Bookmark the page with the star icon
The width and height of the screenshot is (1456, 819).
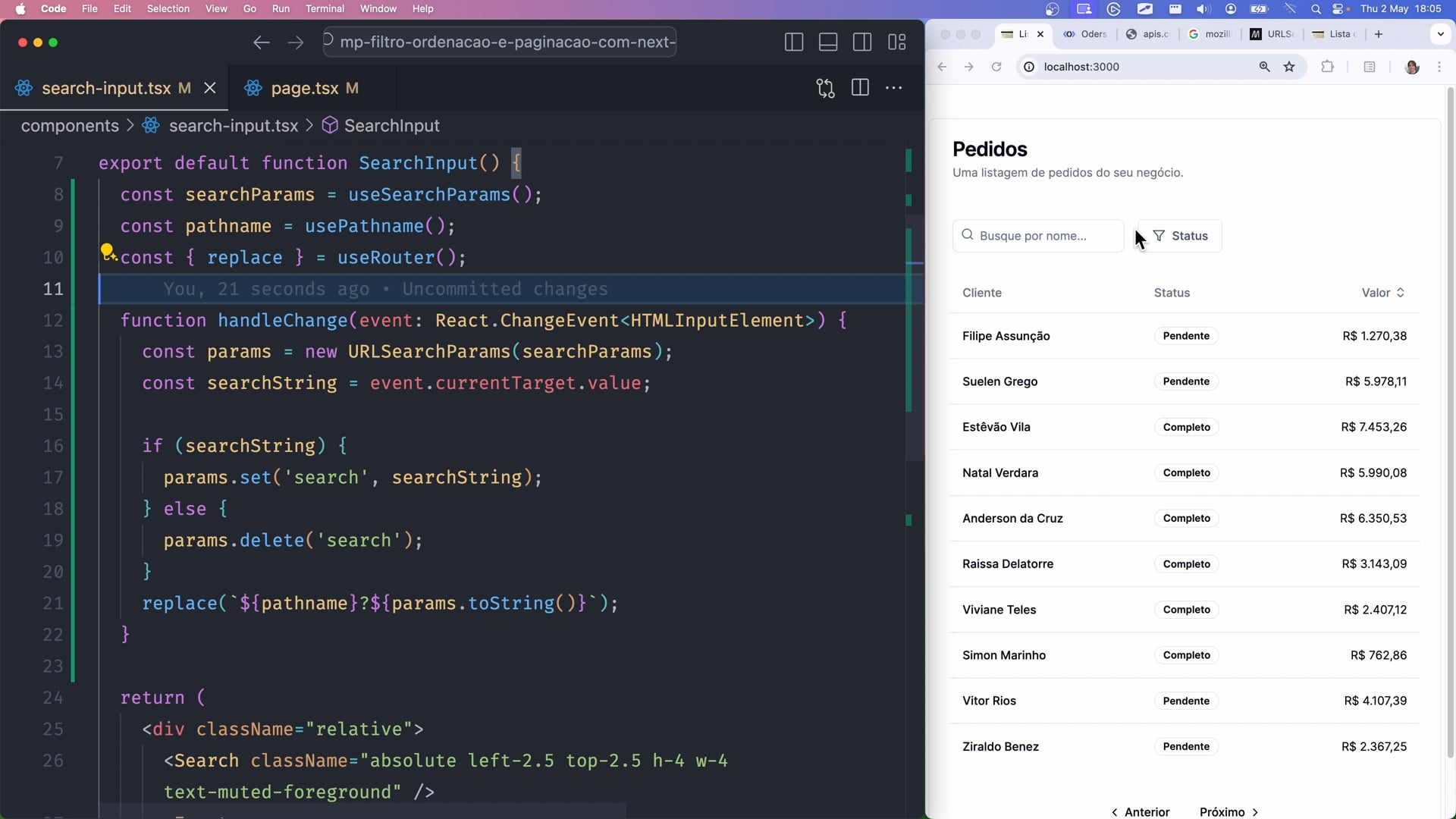1289,67
